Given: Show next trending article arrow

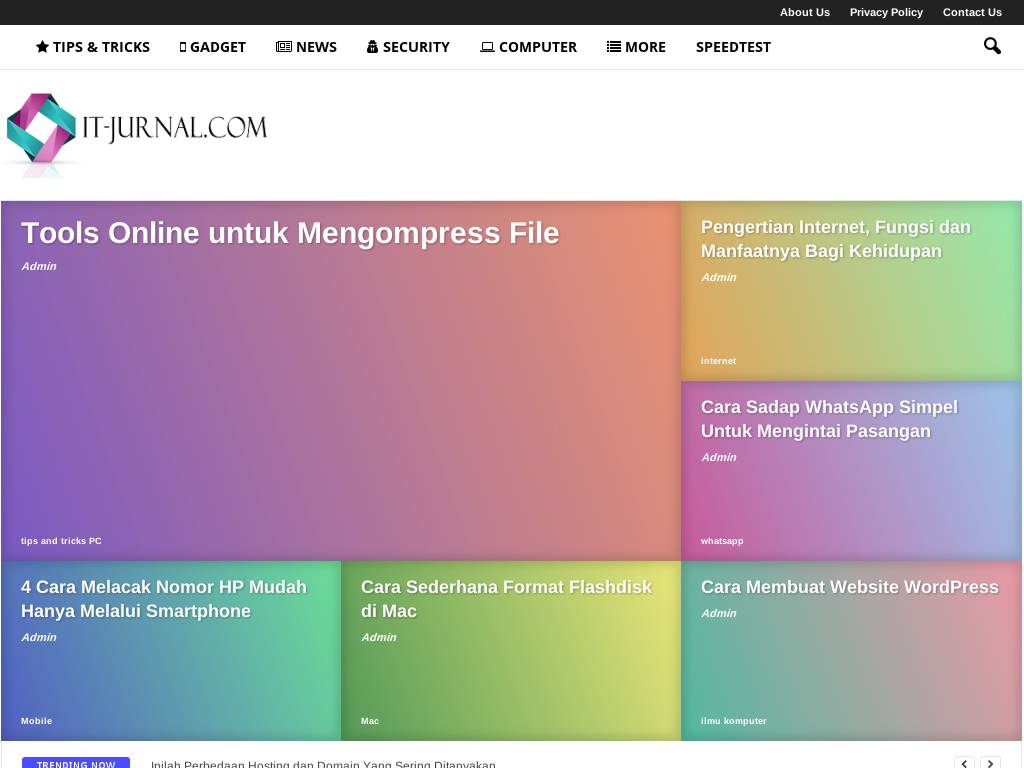Looking at the screenshot, I should 990,763.
